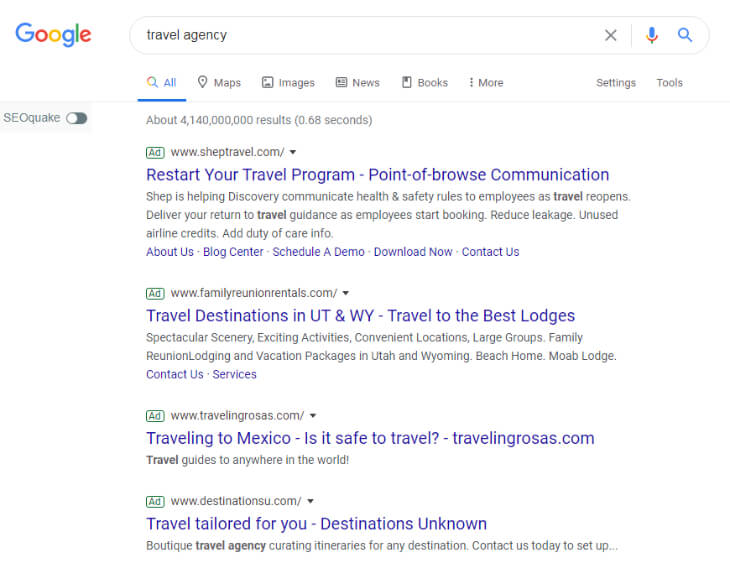Viewport: 730px width, 573px height.
Task: Click the Ad badge next to travelingrosas.com
Action: pyautogui.click(x=155, y=416)
